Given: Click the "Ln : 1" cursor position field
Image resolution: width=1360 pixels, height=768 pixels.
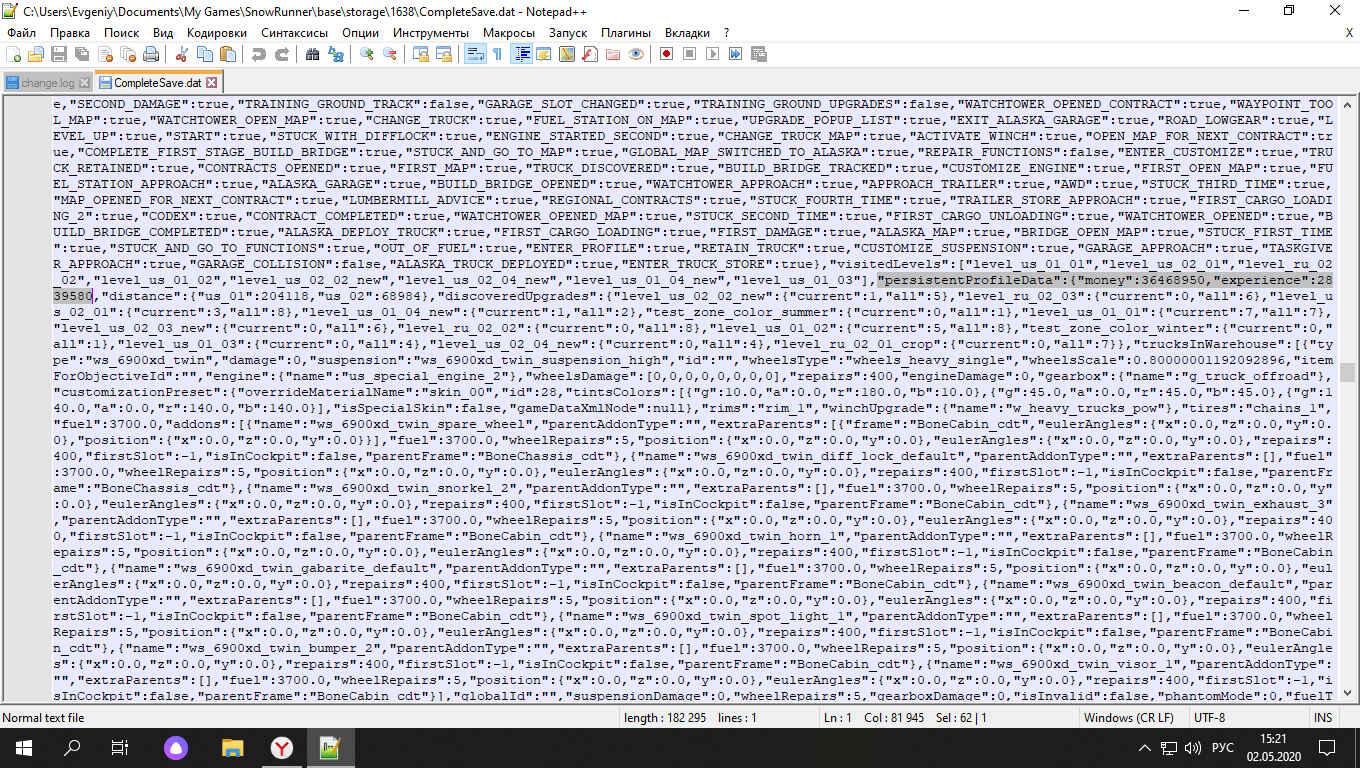Looking at the screenshot, I should tap(837, 717).
